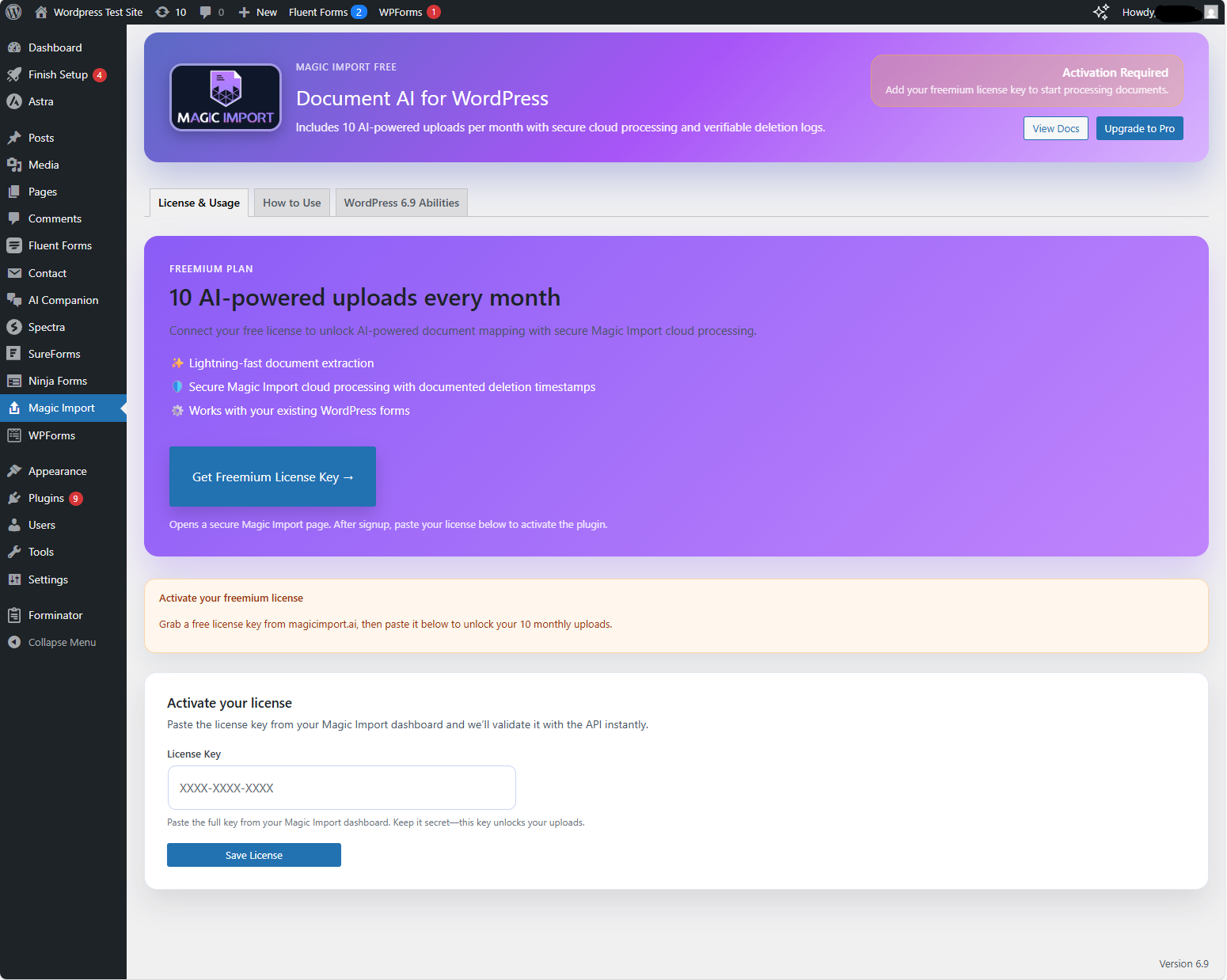Open the user avatar next to Howdy
Screen dimensions: 1227x980
[x=1211, y=12]
